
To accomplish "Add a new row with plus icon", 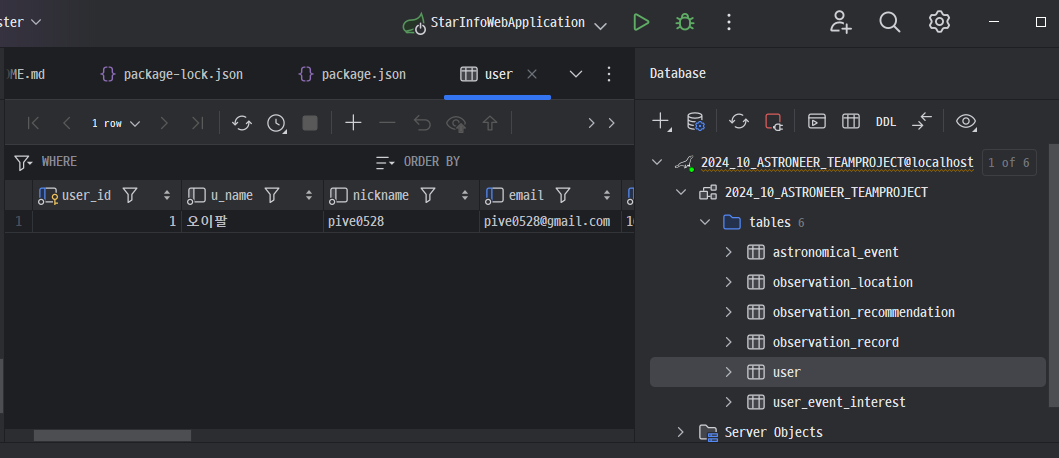I will 353,123.
